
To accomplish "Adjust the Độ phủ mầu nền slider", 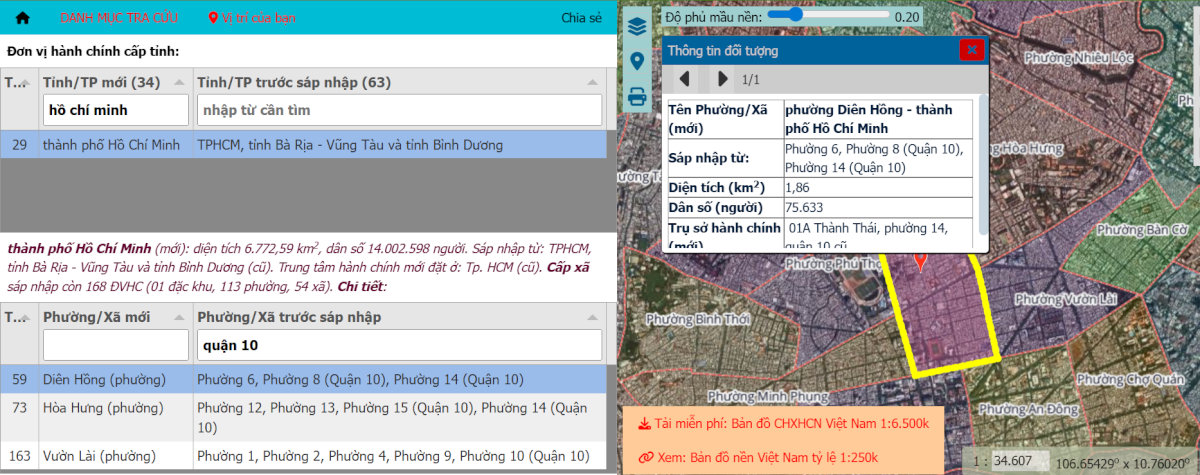I will click(x=797, y=15).
